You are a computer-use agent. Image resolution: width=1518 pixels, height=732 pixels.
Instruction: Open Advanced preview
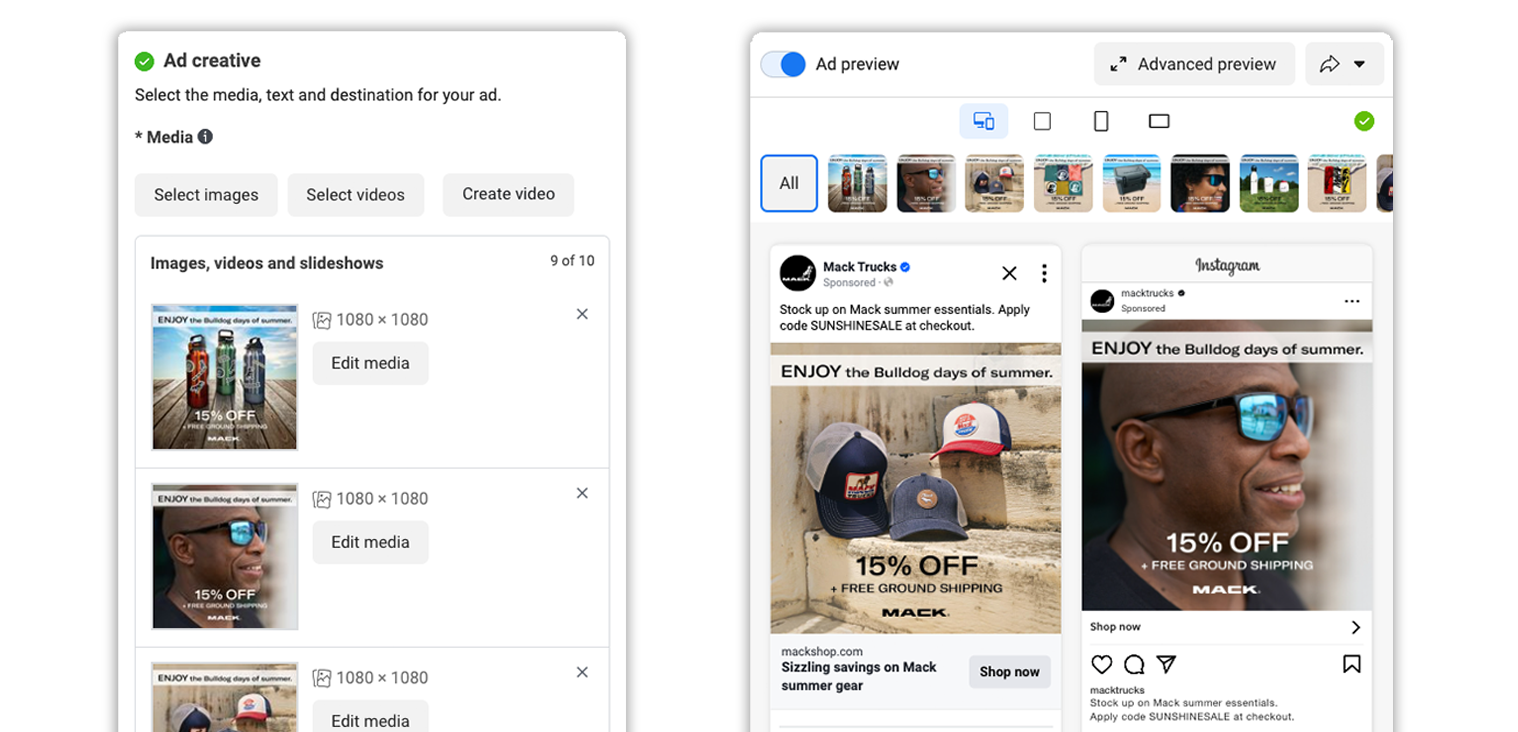(x=1194, y=64)
